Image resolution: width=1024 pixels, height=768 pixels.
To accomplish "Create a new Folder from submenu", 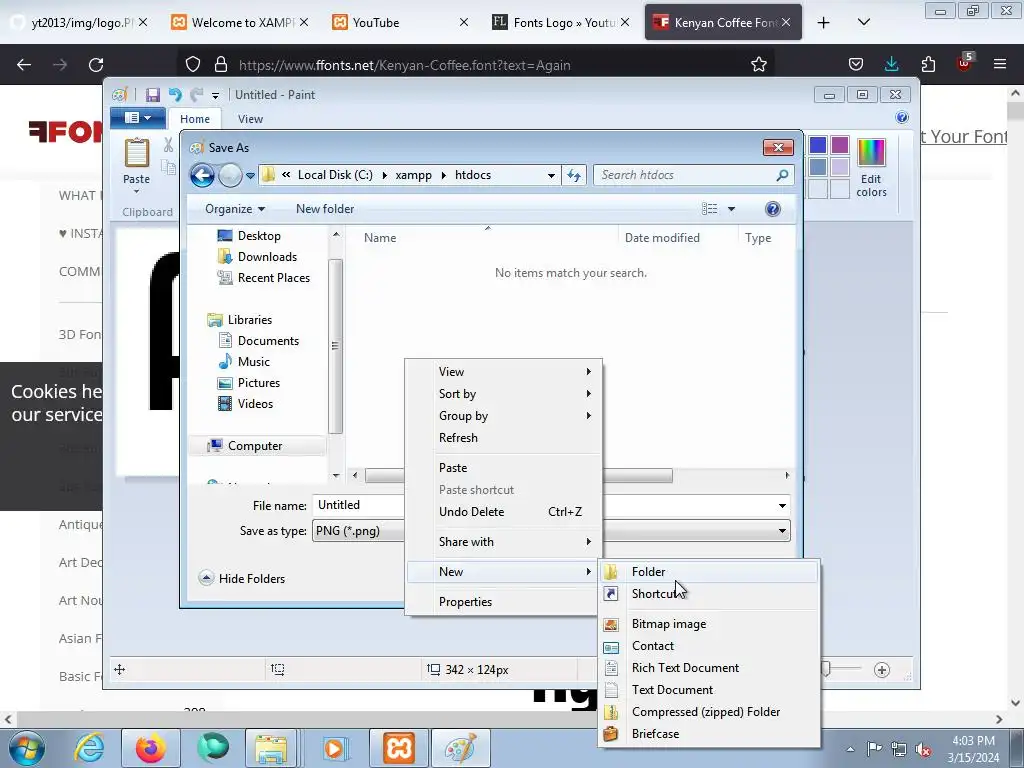I will 708,571.
